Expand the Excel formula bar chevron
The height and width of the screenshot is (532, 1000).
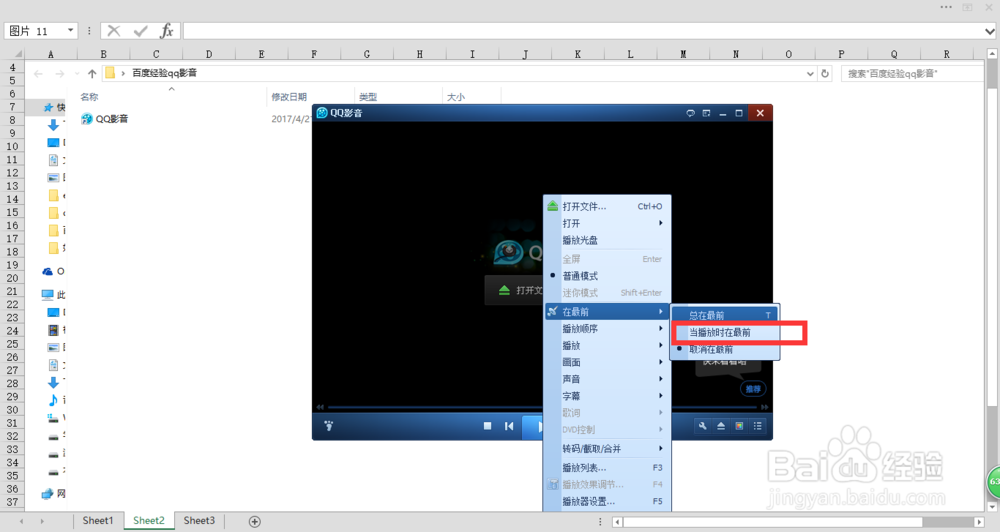tap(989, 31)
